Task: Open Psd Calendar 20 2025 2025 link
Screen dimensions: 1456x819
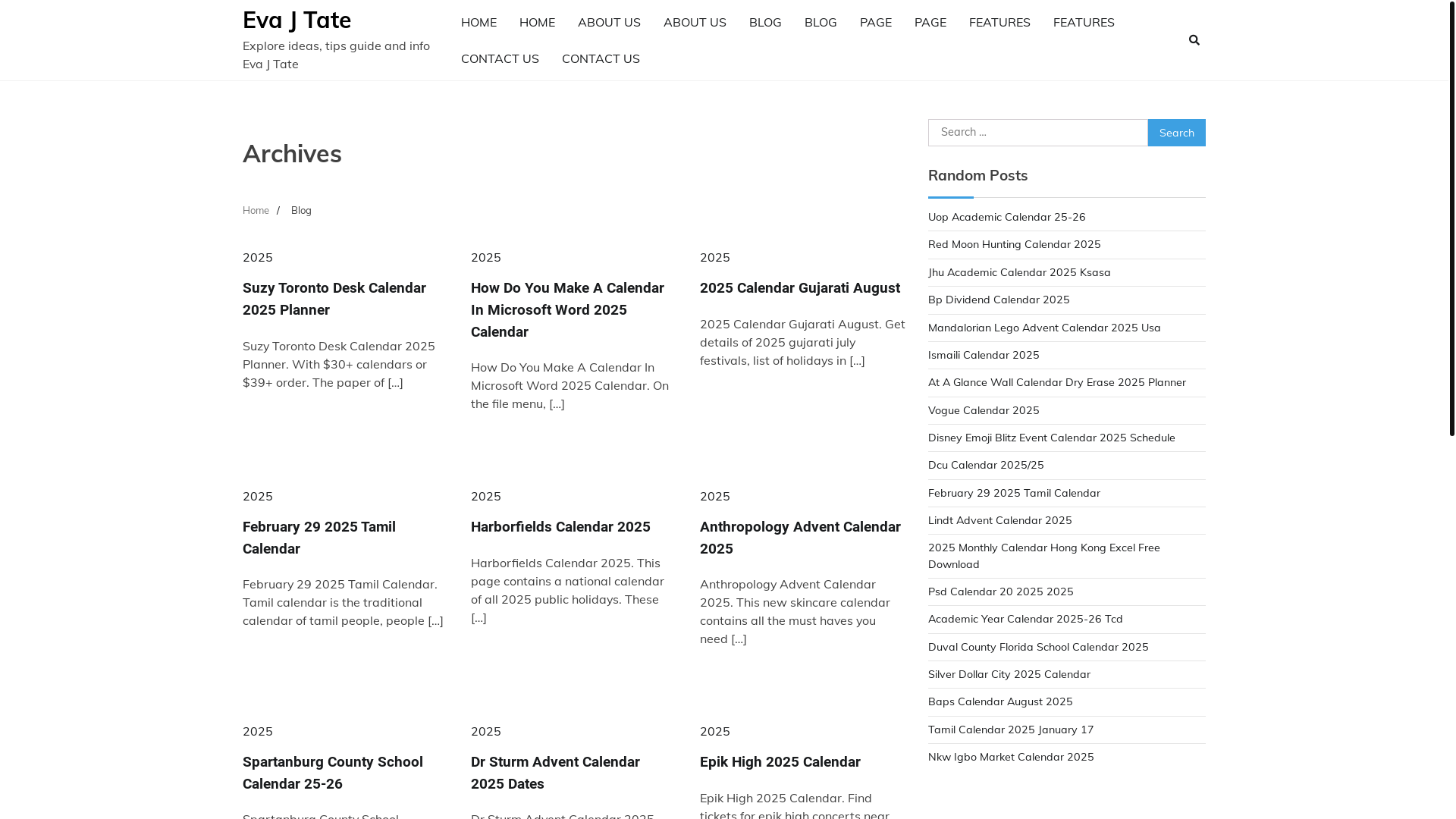Action: pyautogui.click(x=1001, y=591)
